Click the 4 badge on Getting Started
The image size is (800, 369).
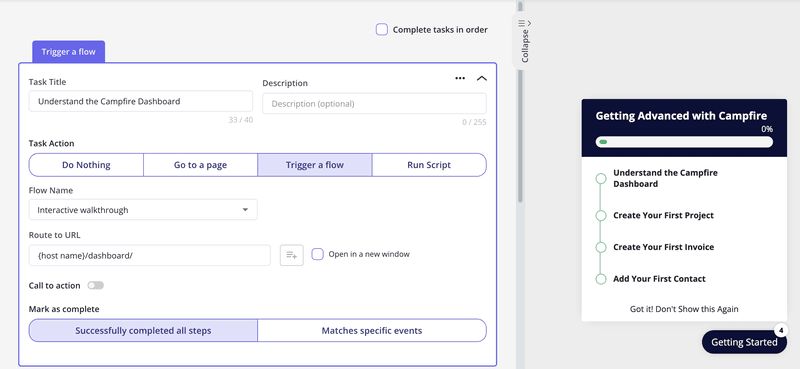[x=781, y=330]
